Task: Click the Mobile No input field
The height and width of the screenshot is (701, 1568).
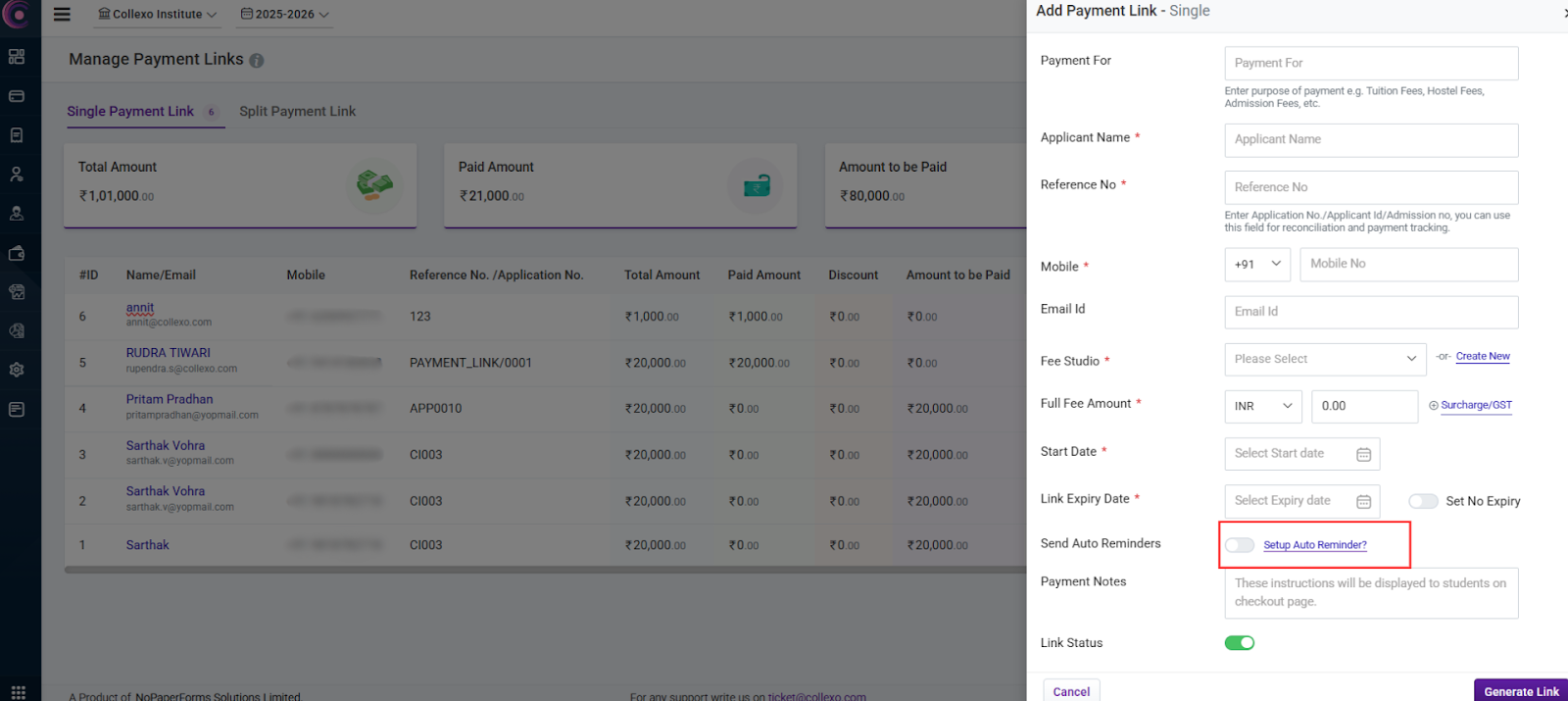Action: pos(1408,265)
